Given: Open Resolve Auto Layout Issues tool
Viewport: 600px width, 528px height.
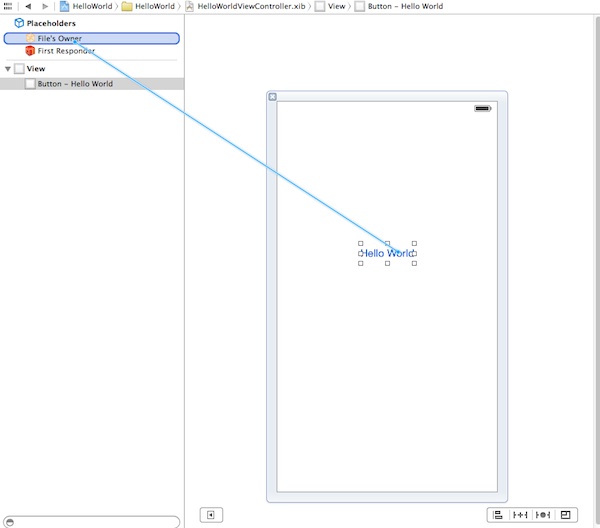Looking at the screenshot, I should (x=543, y=515).
